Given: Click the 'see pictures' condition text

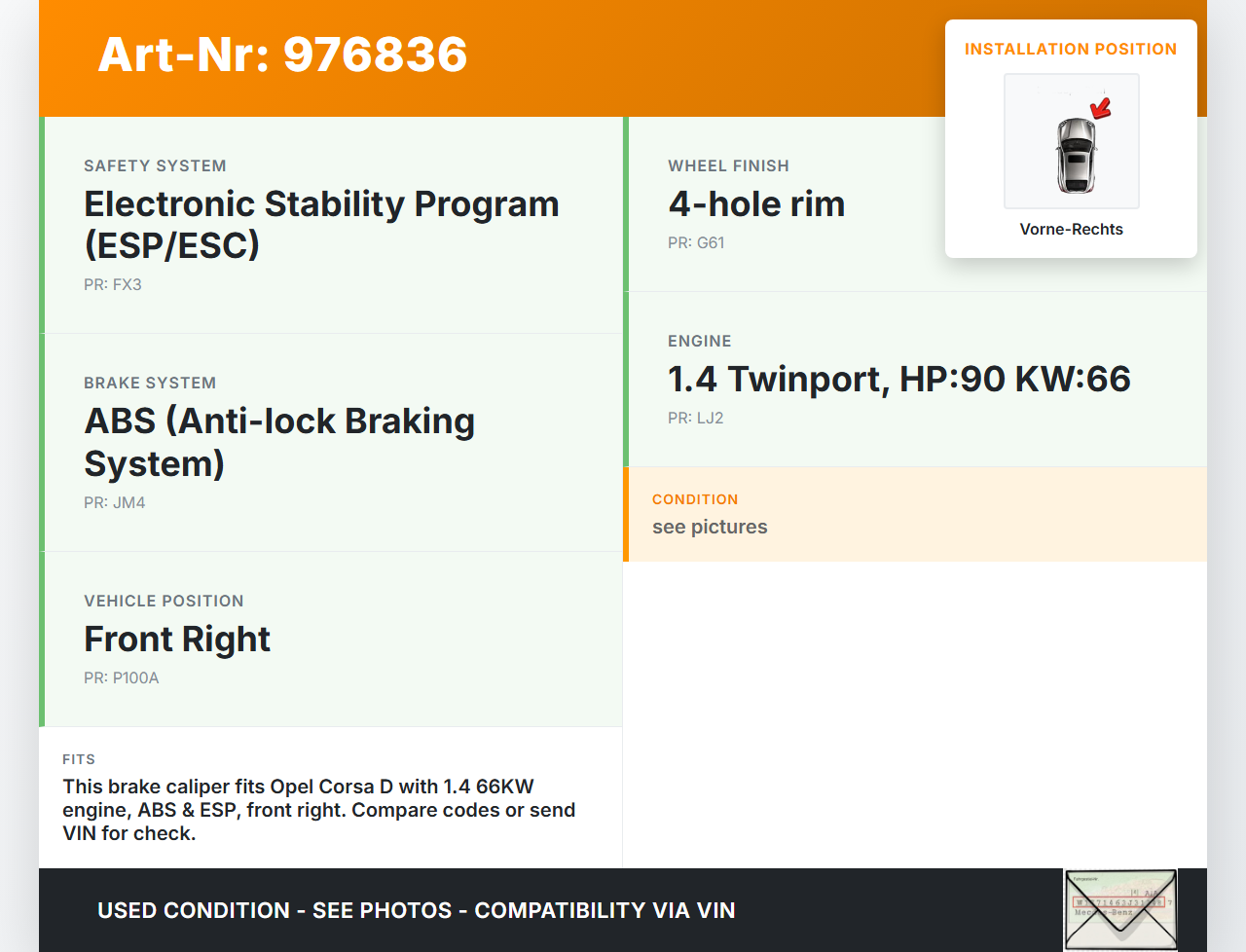Looking at the screenshot, I should point(710,528).
